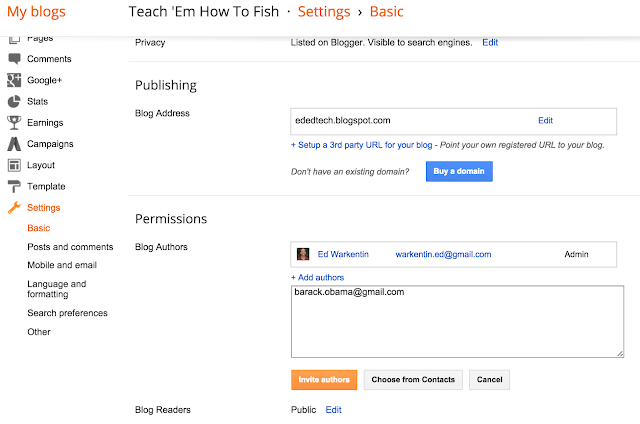Image resolution: width=640 pixels, height=424 pixels.
Task: Click the Template paint roller icon
Action: pos(14,186)
